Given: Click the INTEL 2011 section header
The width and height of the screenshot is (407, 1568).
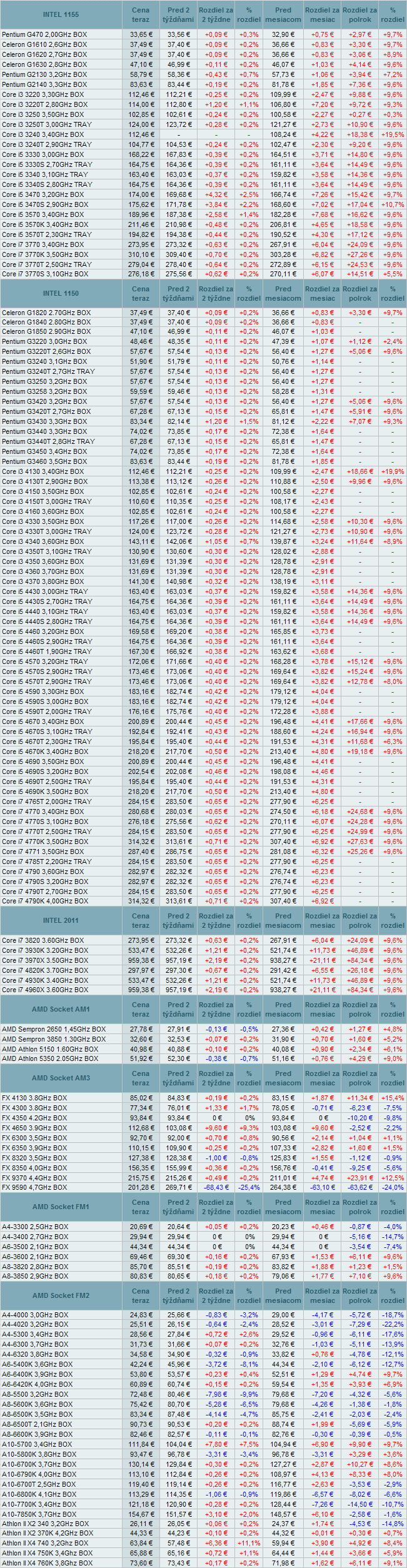Looking at the screenshot, I should pos(61,920).
